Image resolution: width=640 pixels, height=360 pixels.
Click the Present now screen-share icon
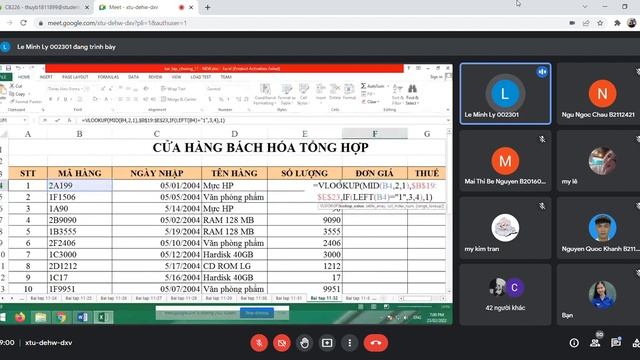[x=327, y=343]
